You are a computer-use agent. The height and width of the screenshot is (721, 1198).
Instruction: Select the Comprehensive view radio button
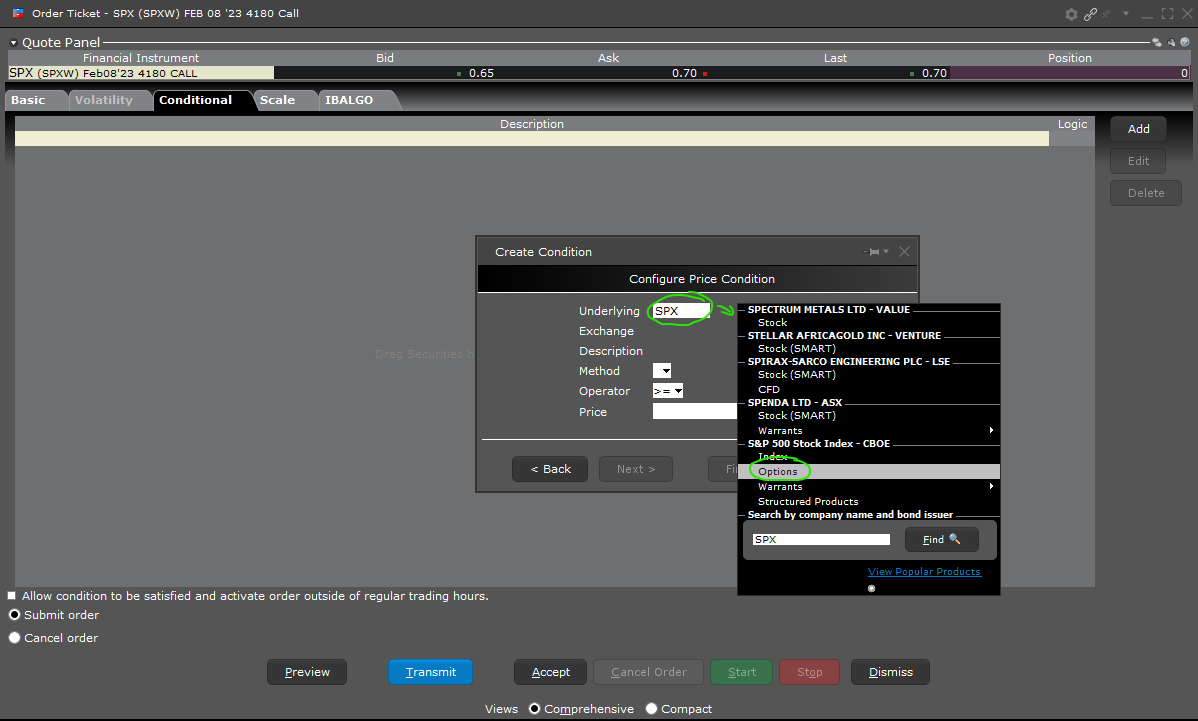click(x=535, y=709)
